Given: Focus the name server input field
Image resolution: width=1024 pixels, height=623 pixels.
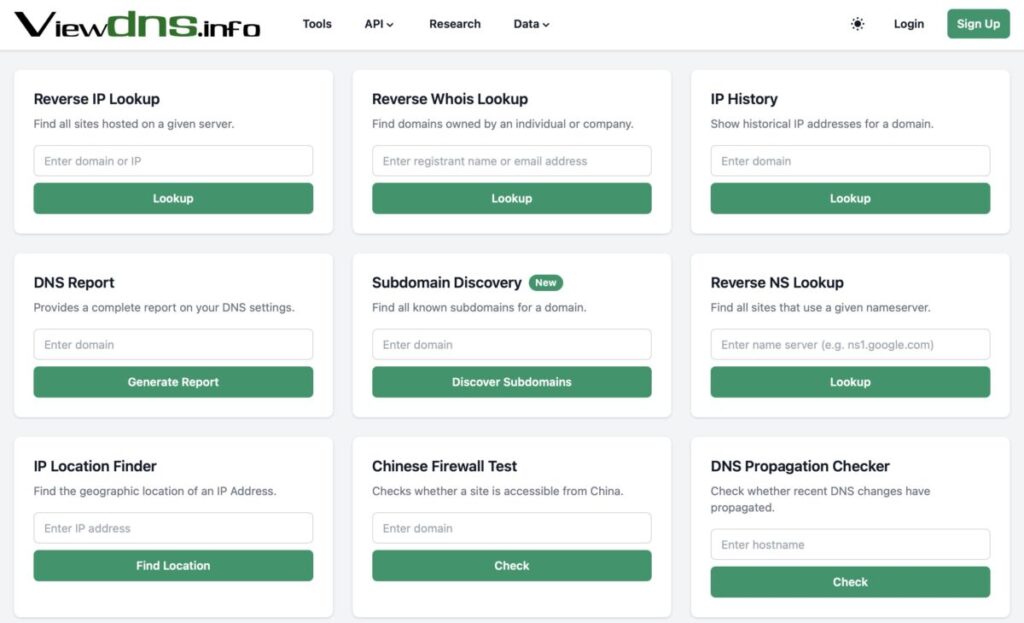Looking at the screenshot, I should click(x=850, y=345).
